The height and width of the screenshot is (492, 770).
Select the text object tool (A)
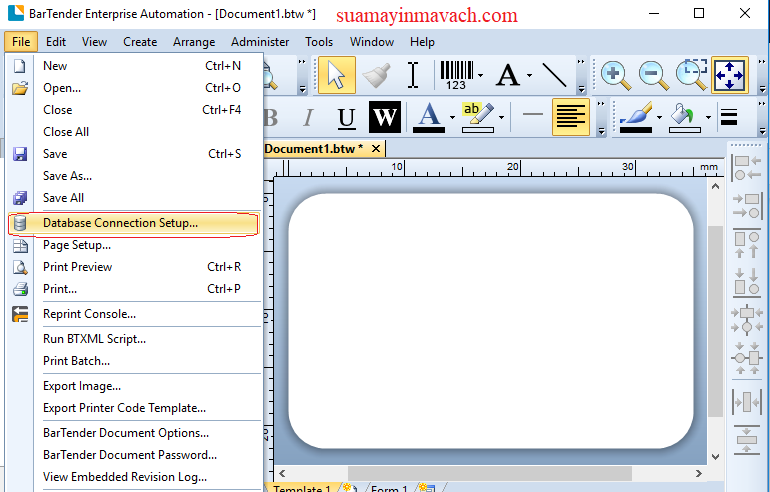coord(508,75)
